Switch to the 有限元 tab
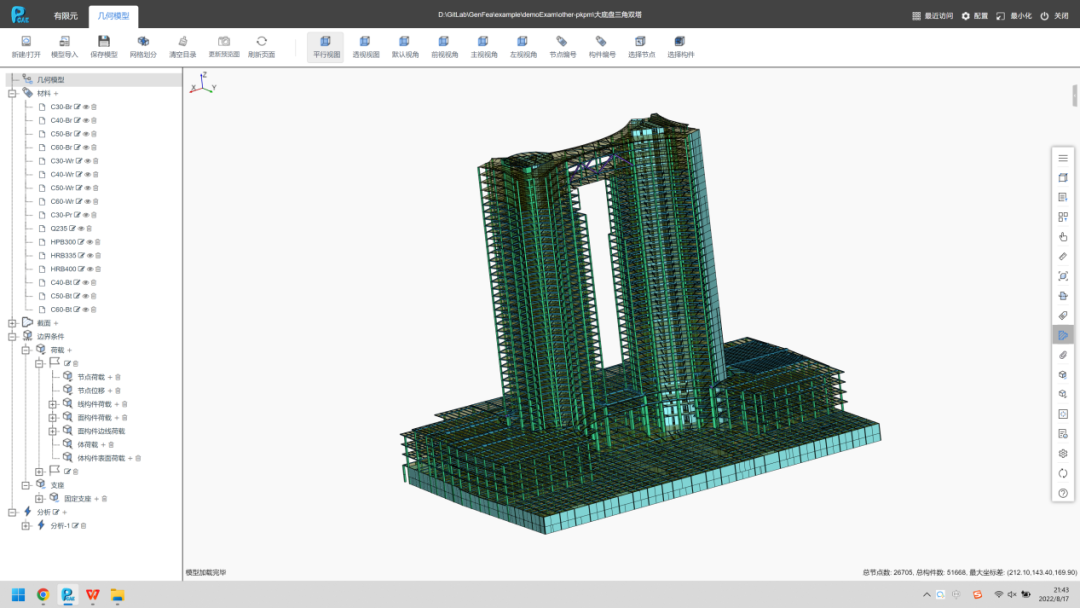Image resolution: width=1080 pixels, height=608 pixels. click(x=65, y=16)
